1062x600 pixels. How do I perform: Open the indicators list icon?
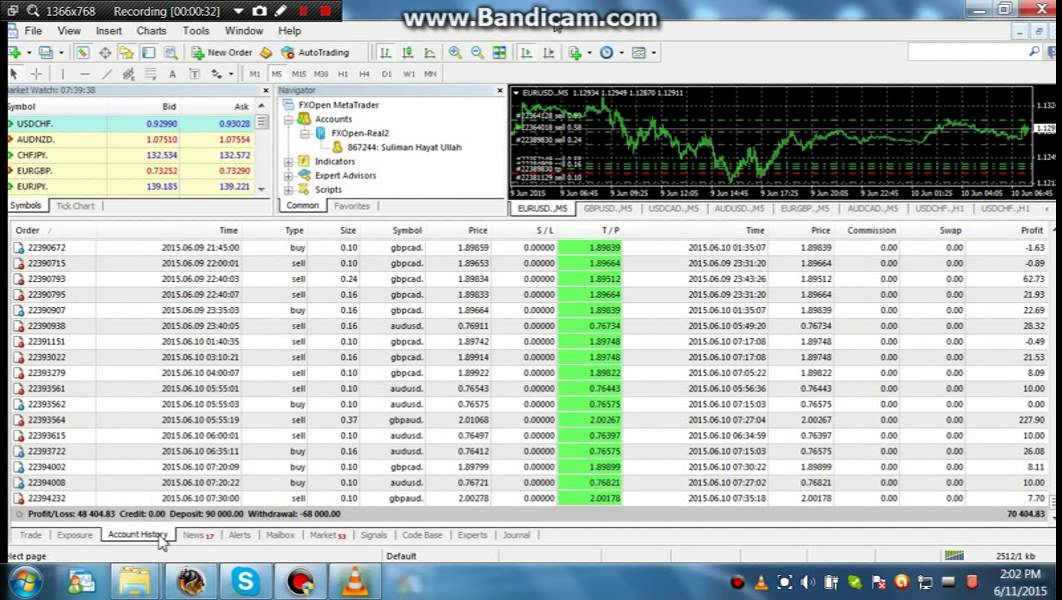[575, 52]
